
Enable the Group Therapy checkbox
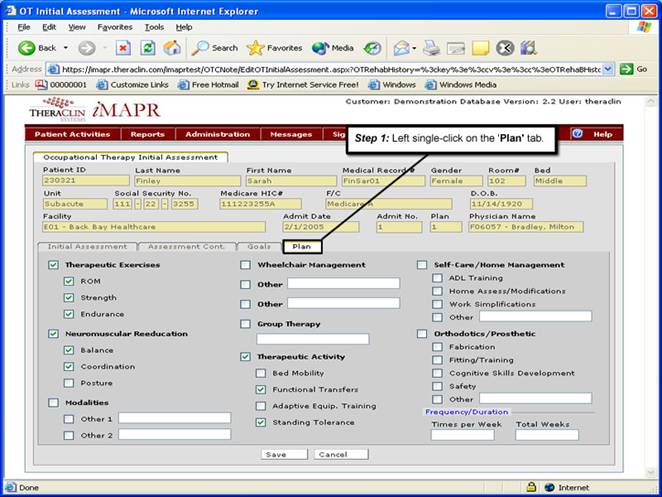[246, 324]
